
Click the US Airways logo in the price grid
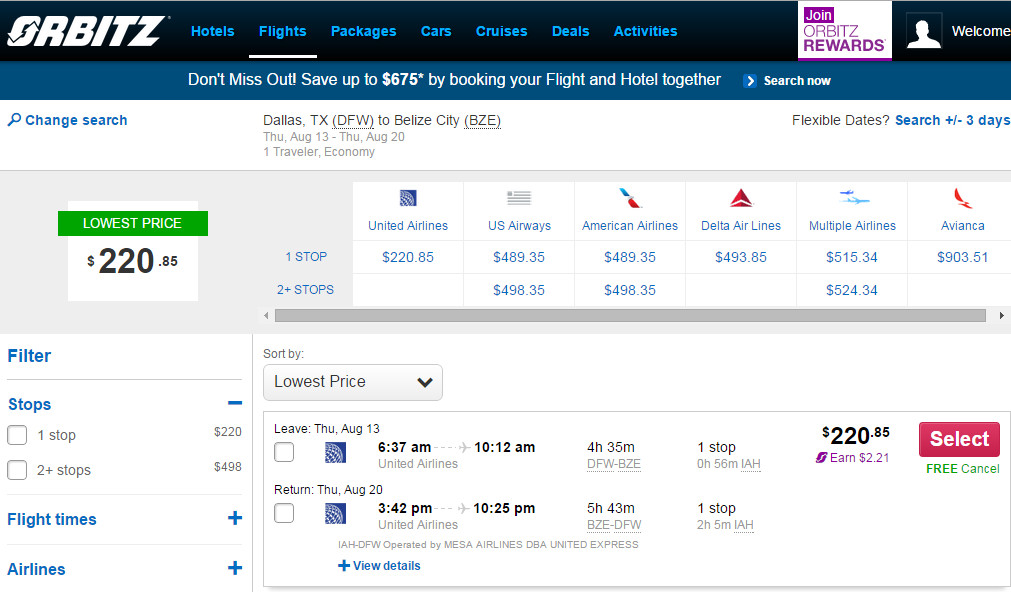coord(519,198)
